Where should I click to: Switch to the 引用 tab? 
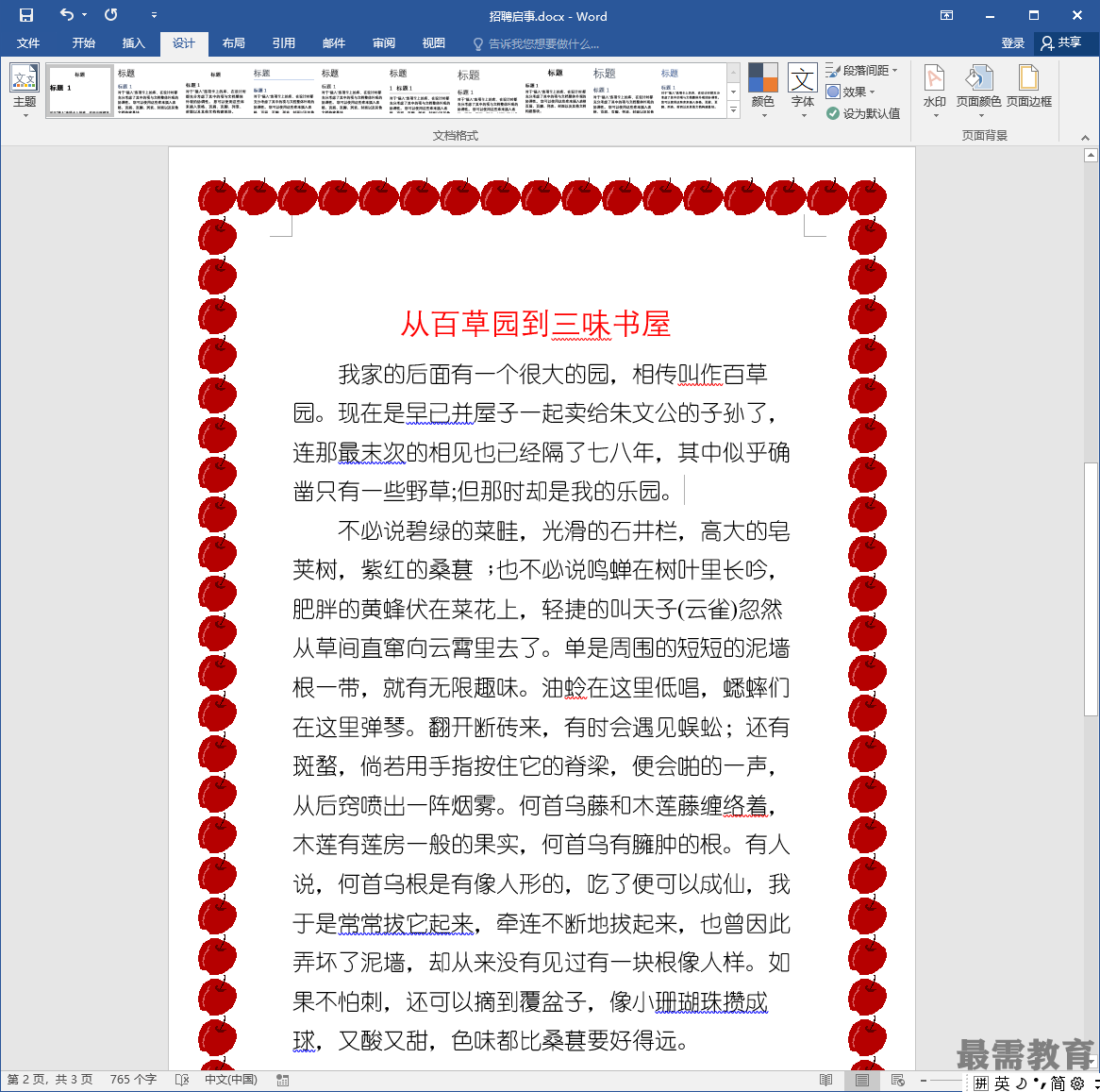[x=283, y=42]
